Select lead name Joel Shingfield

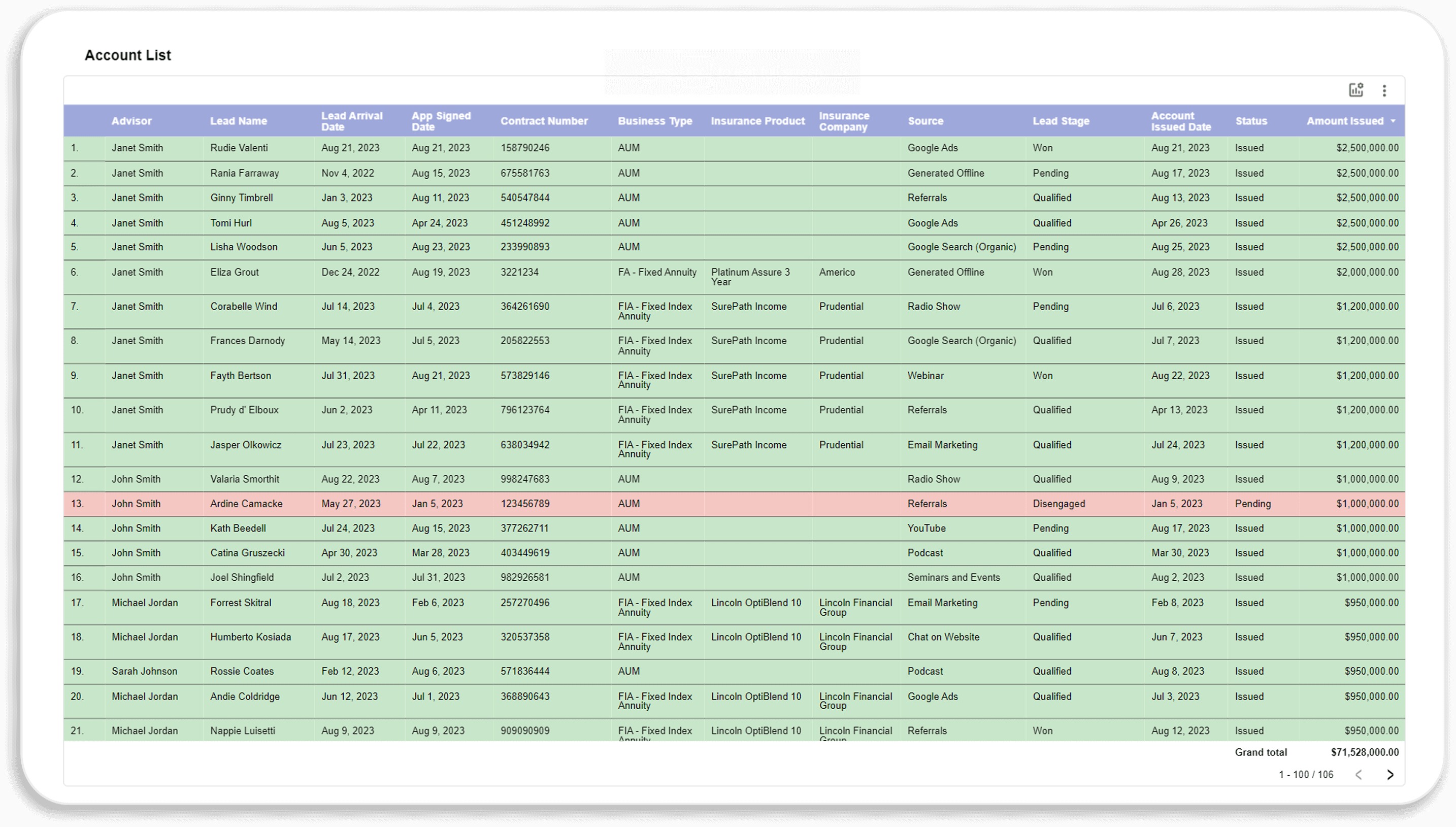(x=242, y=577)
